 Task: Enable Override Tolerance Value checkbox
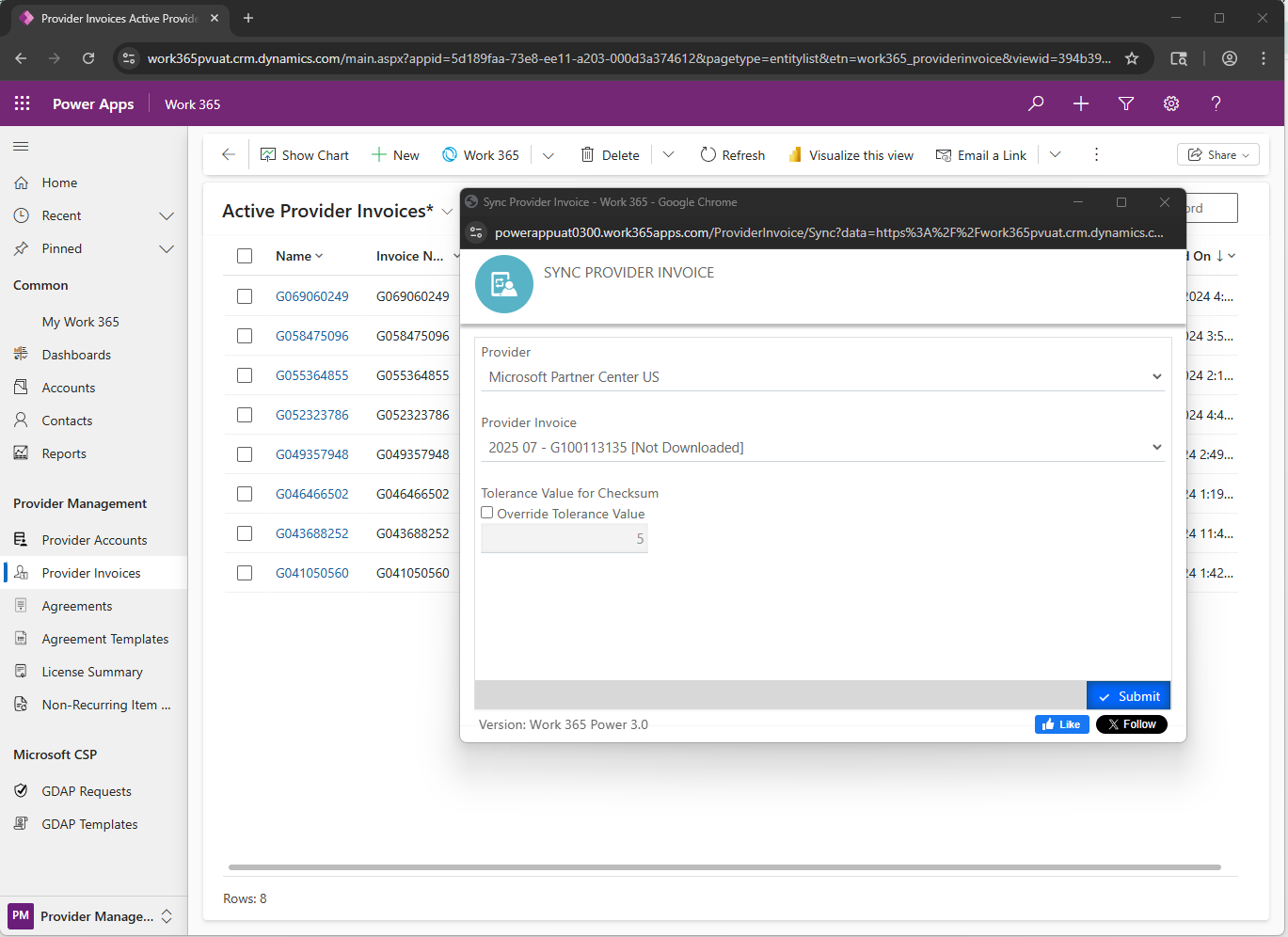(487, 513)
